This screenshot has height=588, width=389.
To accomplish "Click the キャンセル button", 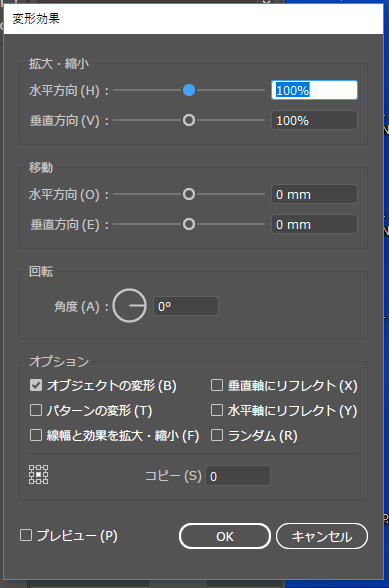I will tap(322, 536).
